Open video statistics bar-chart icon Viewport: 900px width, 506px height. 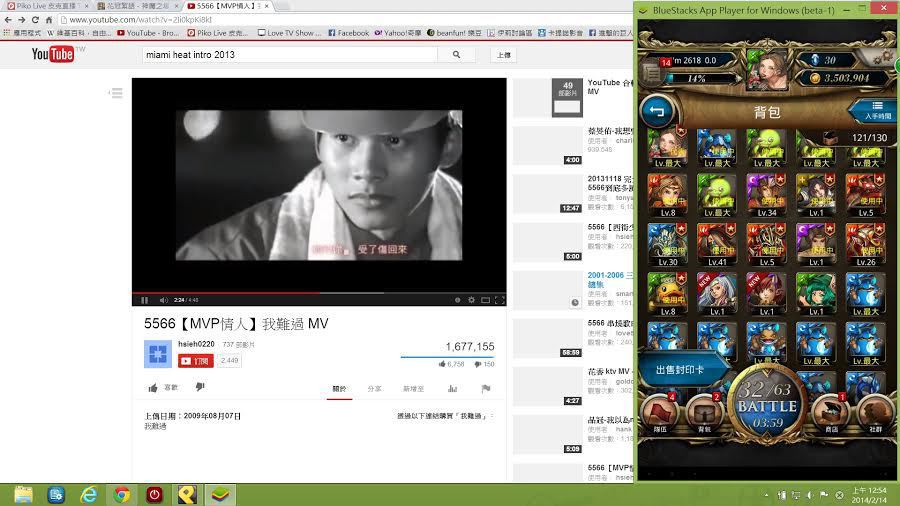452,388
